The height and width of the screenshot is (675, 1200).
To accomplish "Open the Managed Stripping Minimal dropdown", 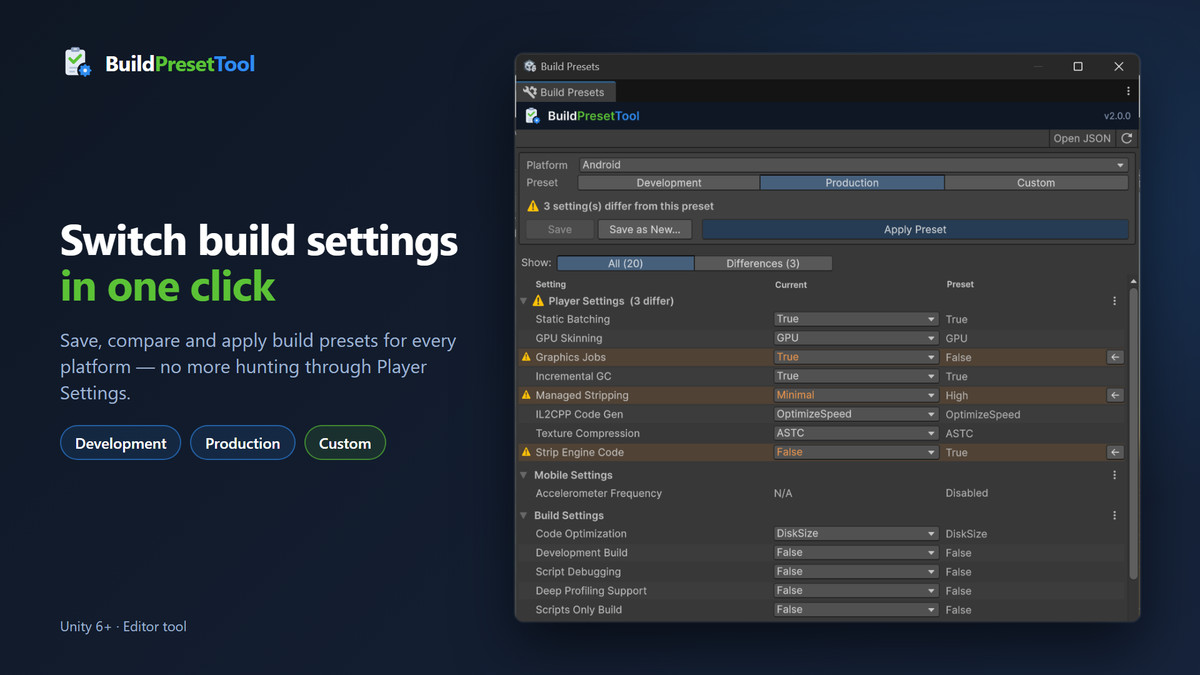I will coord(856,395).
